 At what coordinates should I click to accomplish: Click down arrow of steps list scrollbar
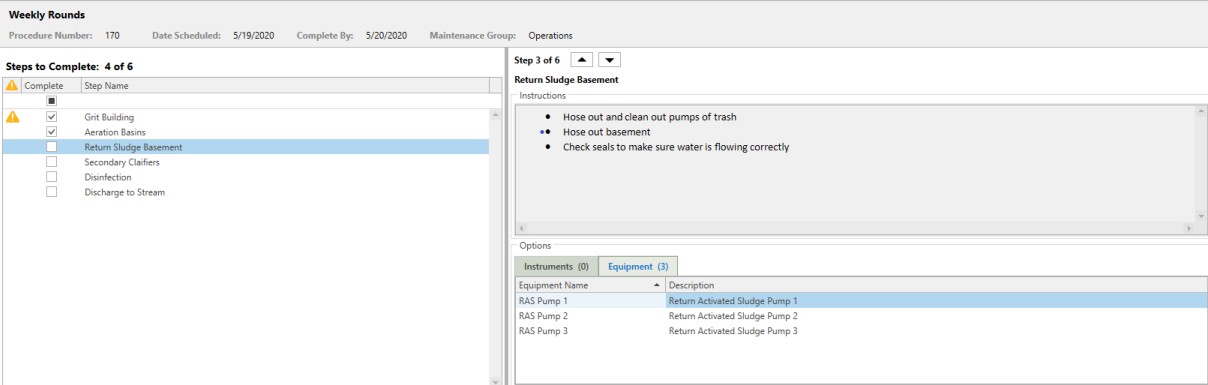click(496, 381)
